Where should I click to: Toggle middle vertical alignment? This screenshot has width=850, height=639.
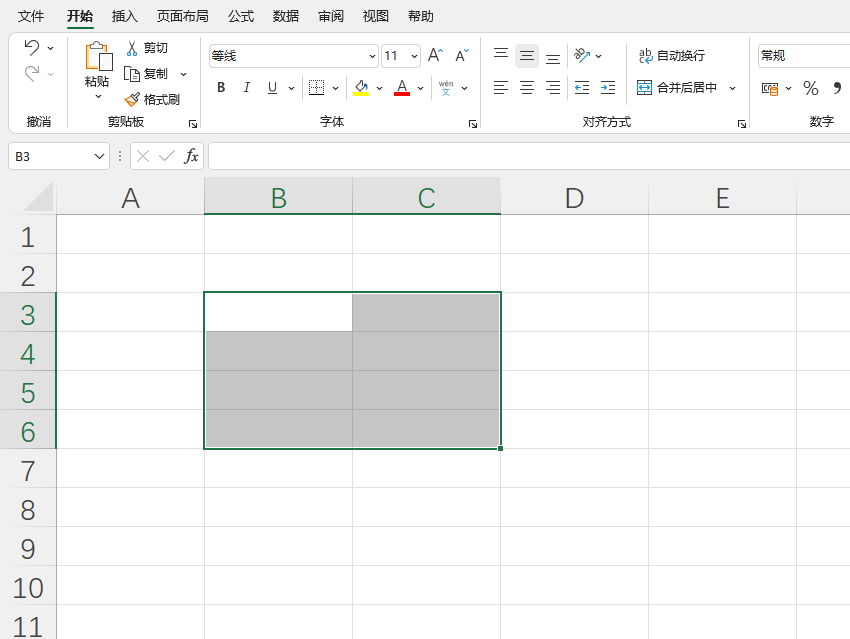527,55
